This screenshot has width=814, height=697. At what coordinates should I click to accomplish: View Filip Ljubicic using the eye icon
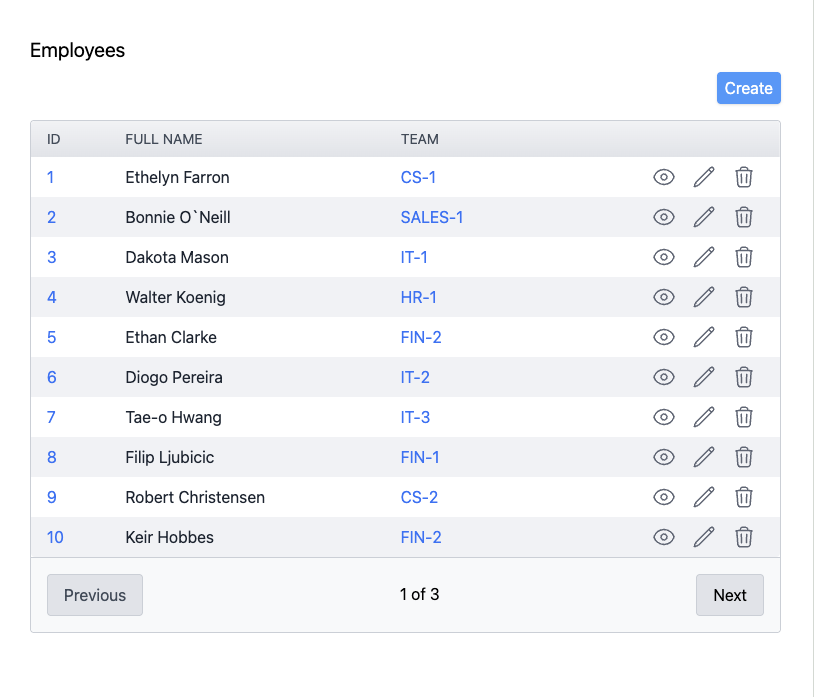663,457
